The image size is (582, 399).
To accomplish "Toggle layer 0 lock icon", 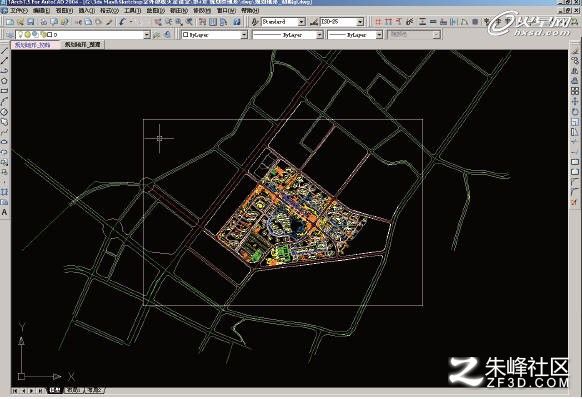I will click(43, 35).
